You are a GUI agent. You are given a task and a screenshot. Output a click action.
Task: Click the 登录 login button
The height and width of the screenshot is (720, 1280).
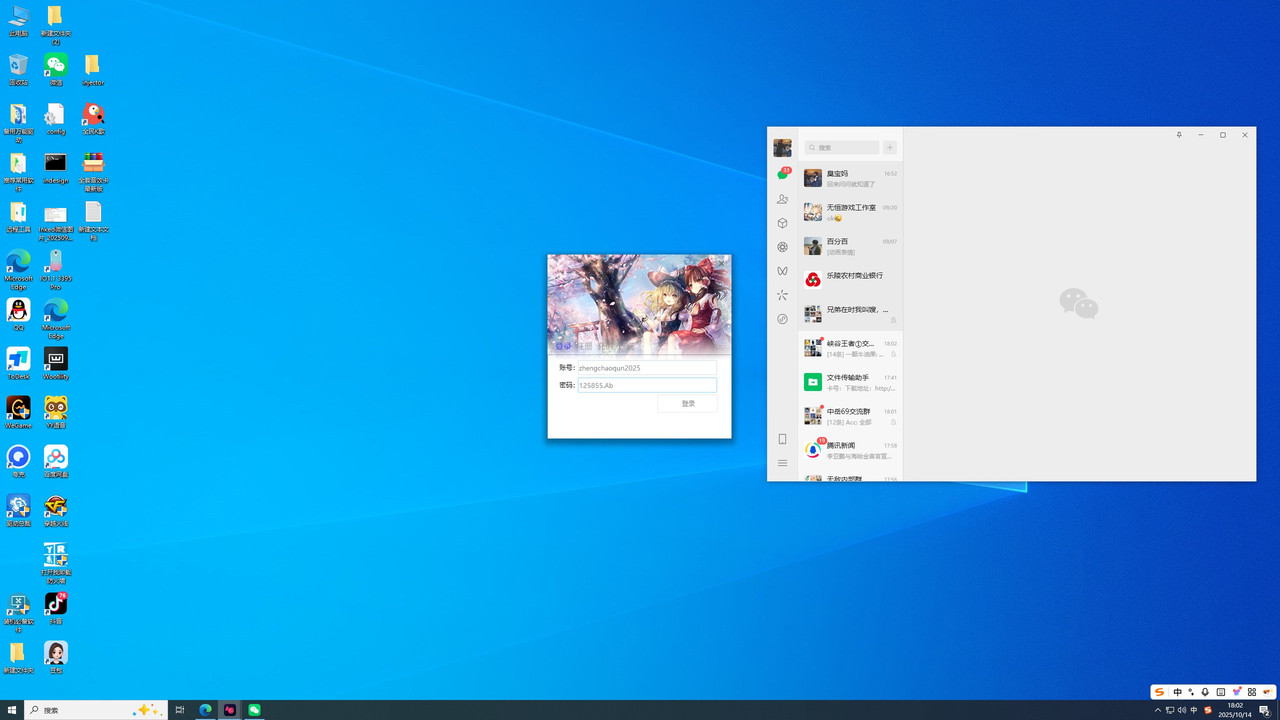(688, 404)
